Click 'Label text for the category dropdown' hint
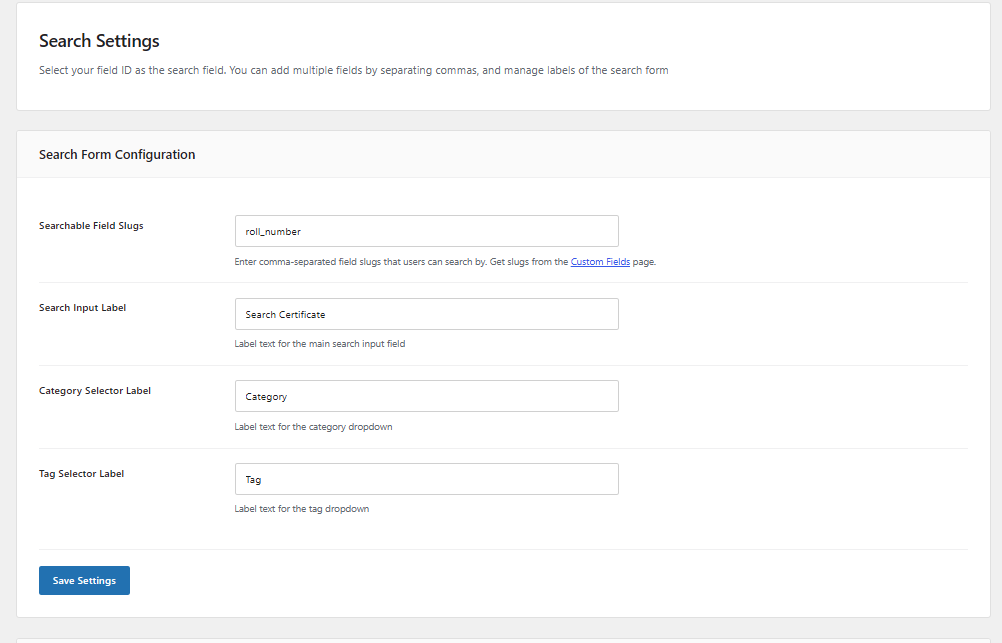Viewport: 1002px width, 643px height. (x=313, y=426)
